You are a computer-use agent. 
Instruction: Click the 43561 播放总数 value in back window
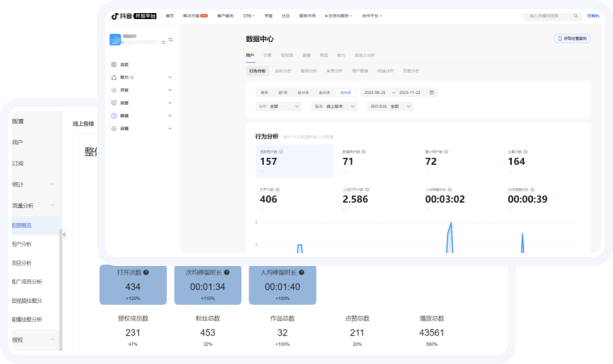(432, 333)
